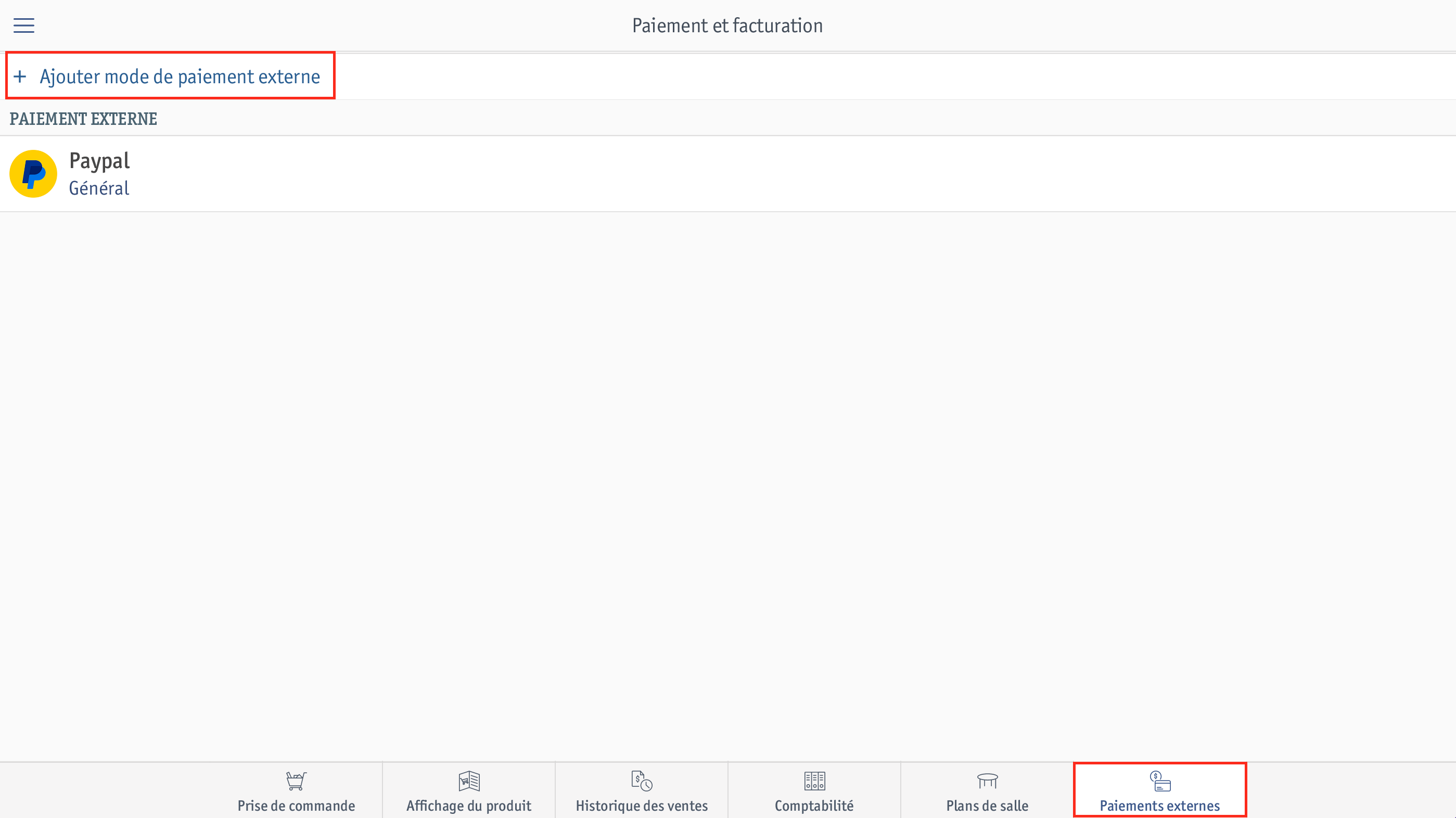1456x818 pixels.
Task: Click the external payments card icon
Action: (1160, 781)
